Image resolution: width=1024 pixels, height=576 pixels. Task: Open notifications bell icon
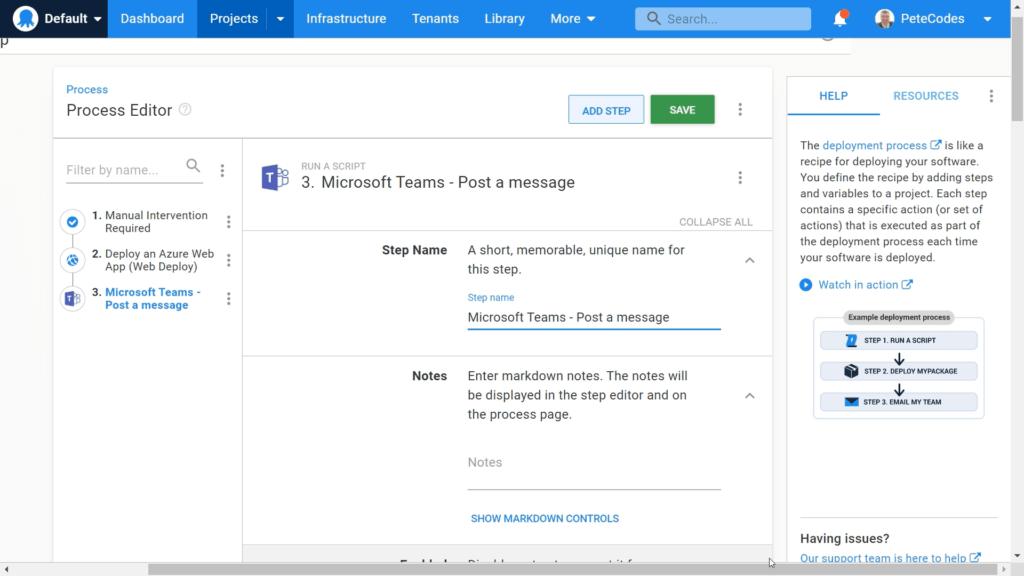tap(840, 19)
